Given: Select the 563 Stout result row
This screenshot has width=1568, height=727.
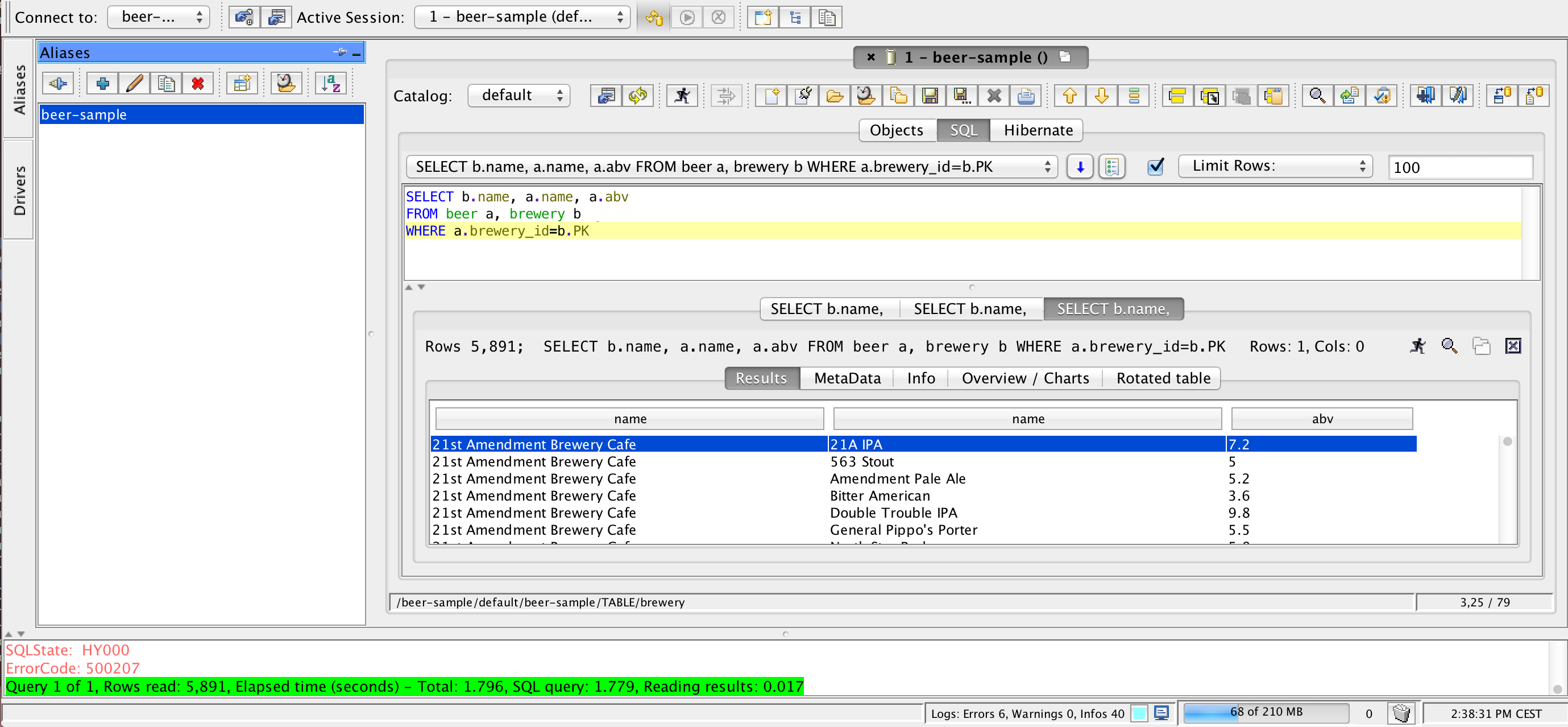Looking at the screenshot, I should (923, 461).
